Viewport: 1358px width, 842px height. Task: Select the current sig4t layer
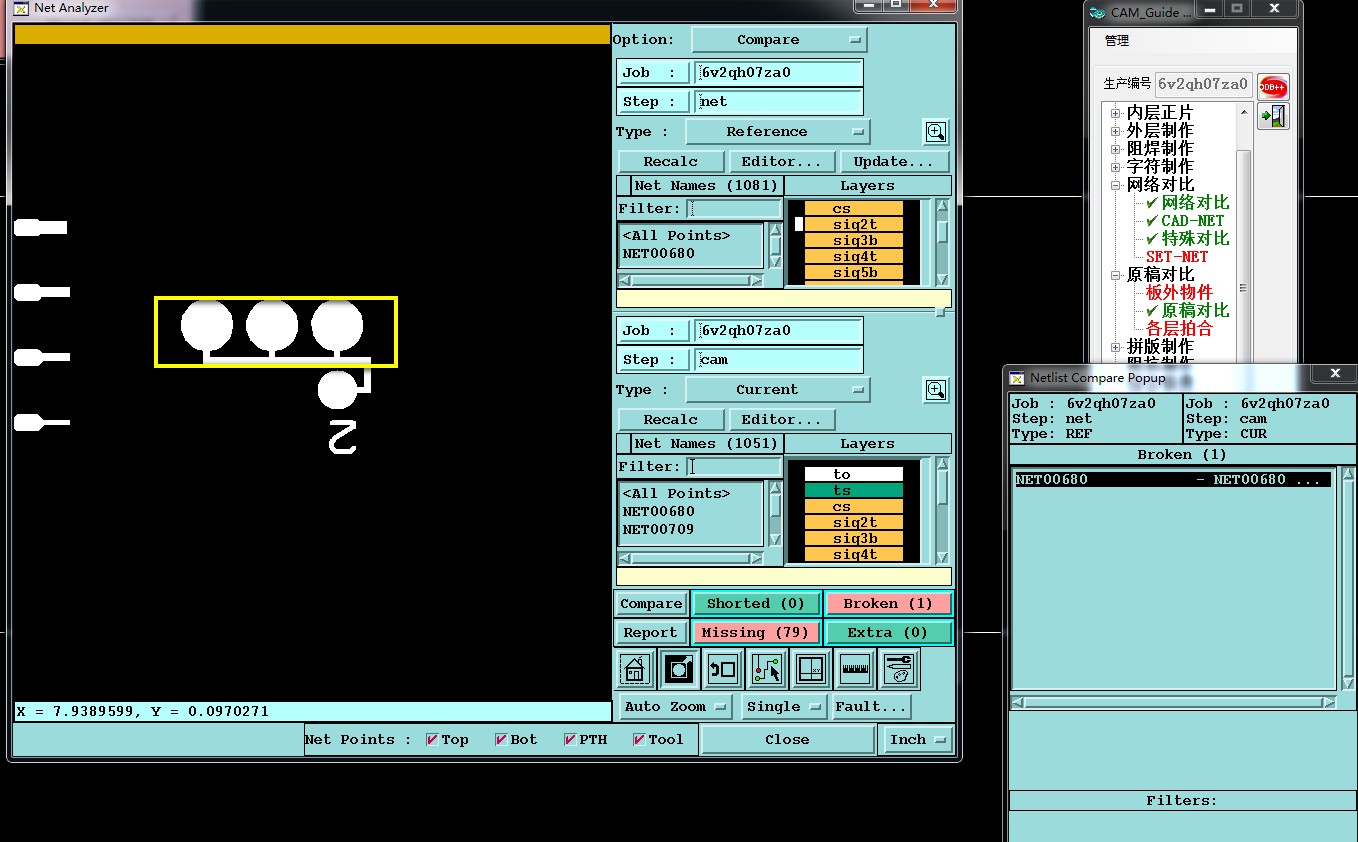point(854,555)
